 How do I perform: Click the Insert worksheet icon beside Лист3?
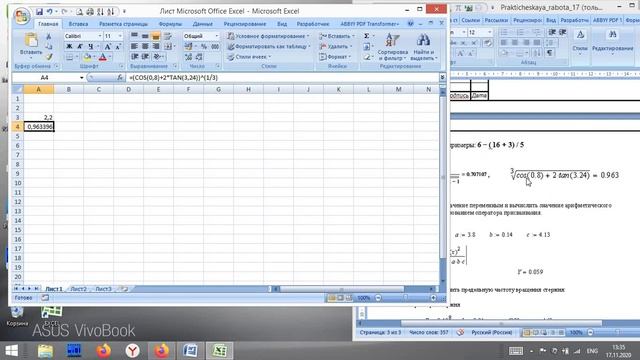pos(124,289)
